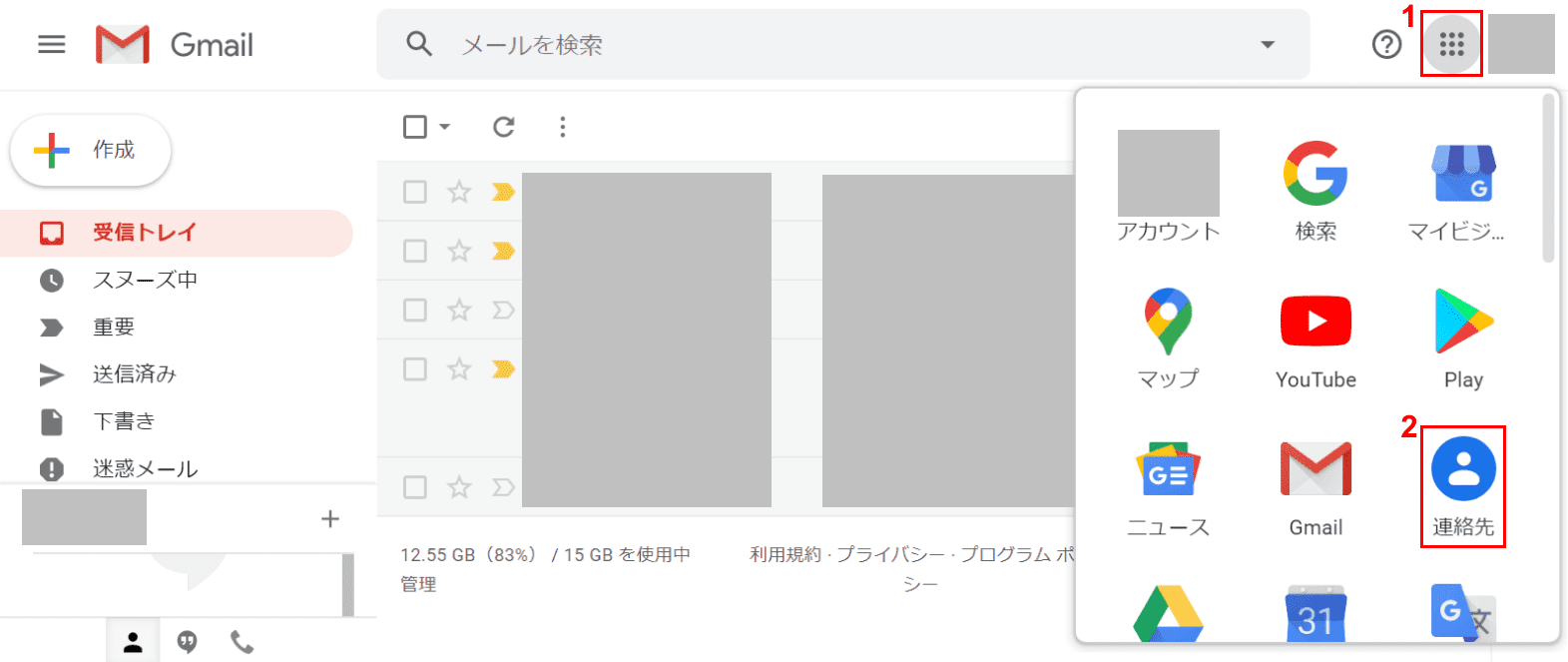Toggle importance marker on first email
This screenshot has height=662, width=1568.
(x=503, y=192)
